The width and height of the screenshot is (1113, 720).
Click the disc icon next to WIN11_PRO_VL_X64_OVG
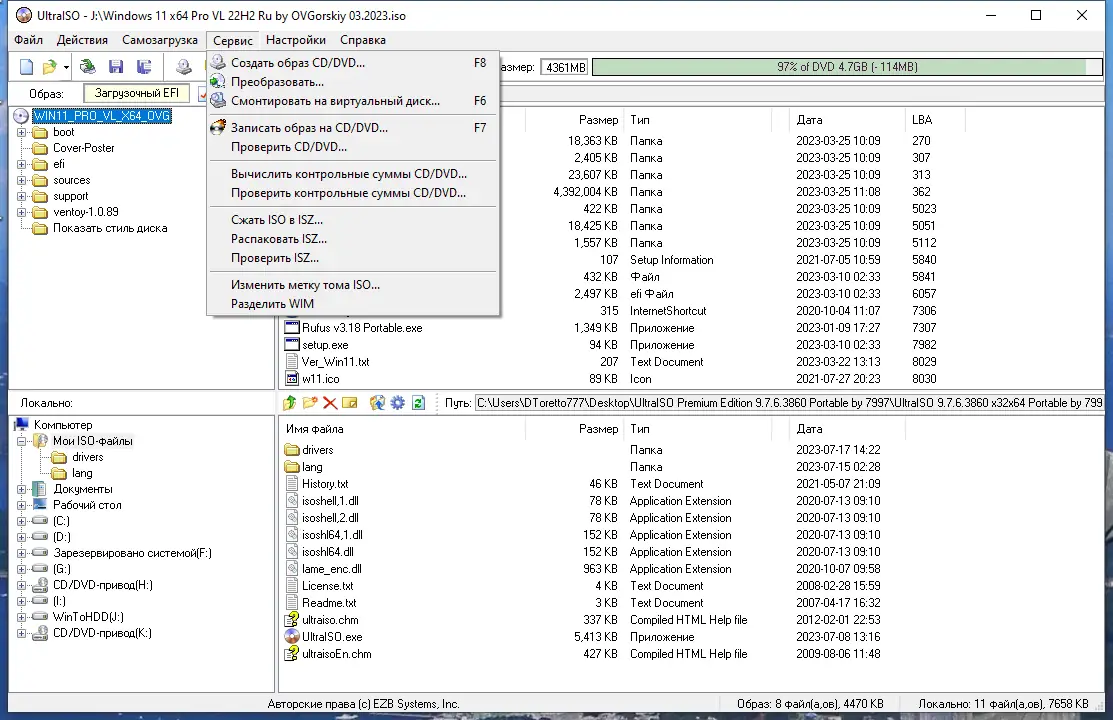coord(21,116)
